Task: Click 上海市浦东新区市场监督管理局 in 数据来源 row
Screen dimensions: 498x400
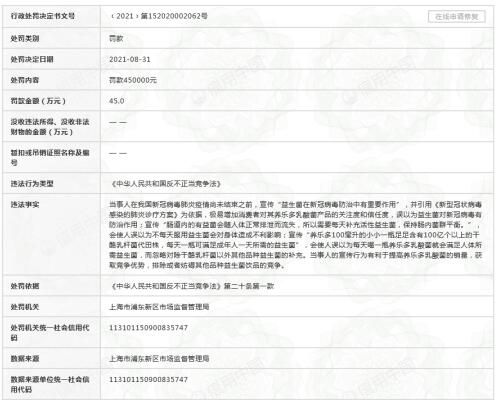Action: coord(159,359)
